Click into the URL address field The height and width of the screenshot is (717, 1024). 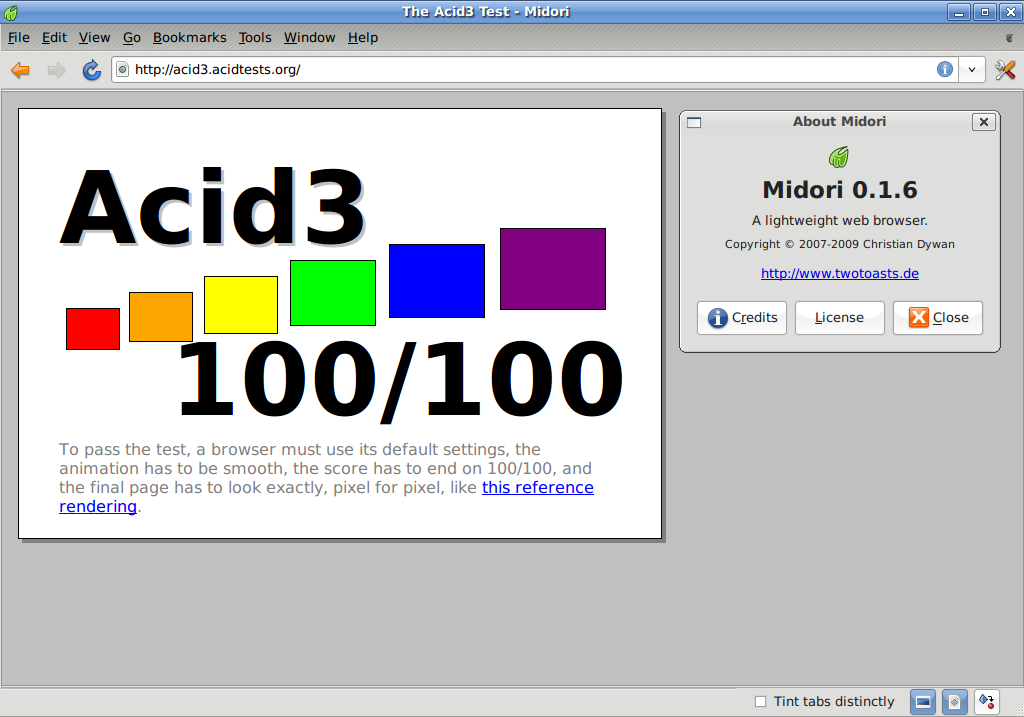pyautogui.click(x=532, y=70)
